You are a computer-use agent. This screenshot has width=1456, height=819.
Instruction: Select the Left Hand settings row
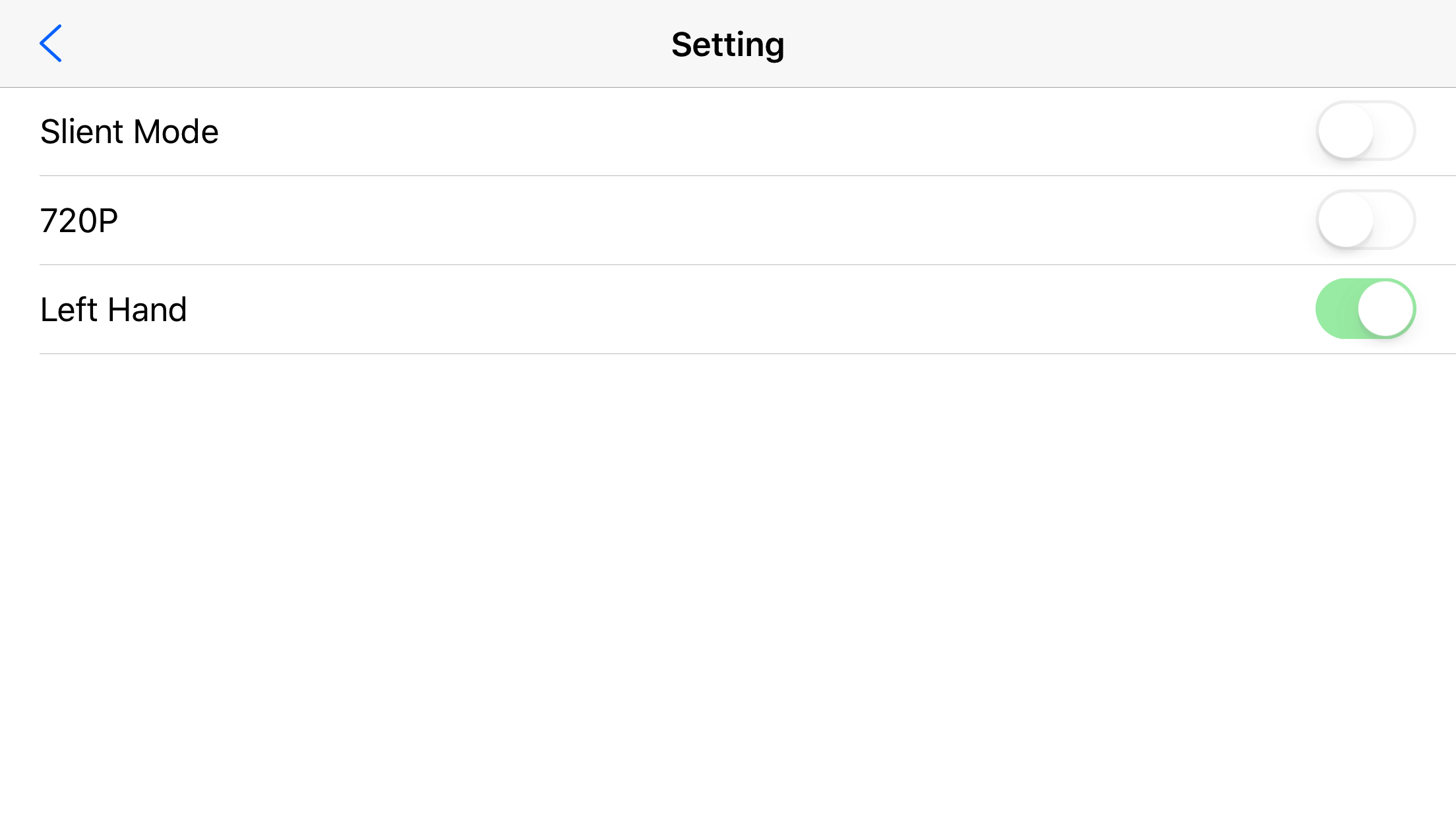728,309
